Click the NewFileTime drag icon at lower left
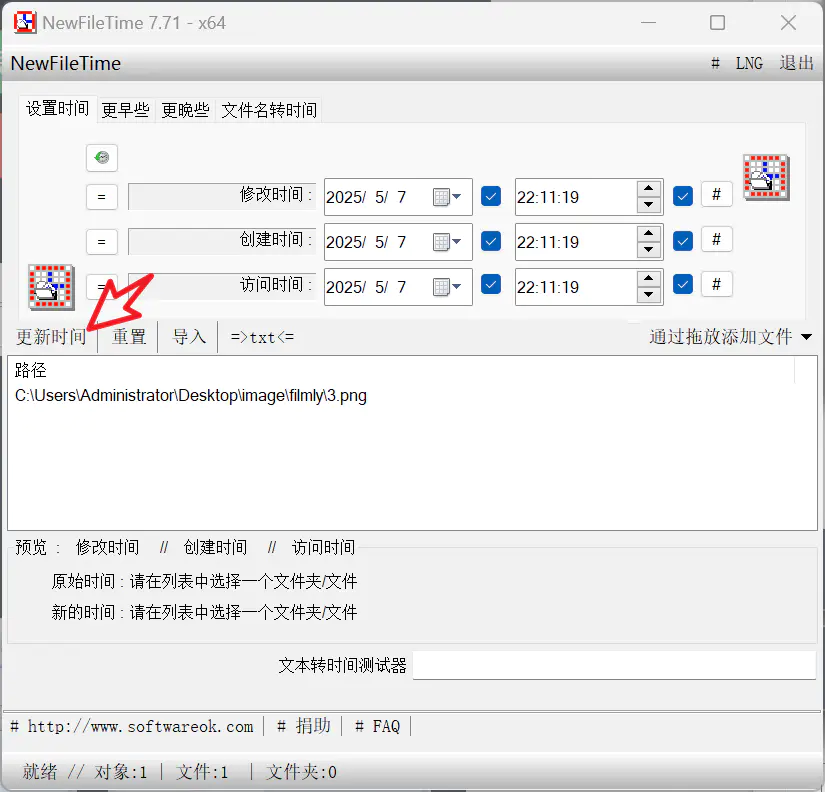This screenshot has width=825, height=792. click(x=51, y=287)
